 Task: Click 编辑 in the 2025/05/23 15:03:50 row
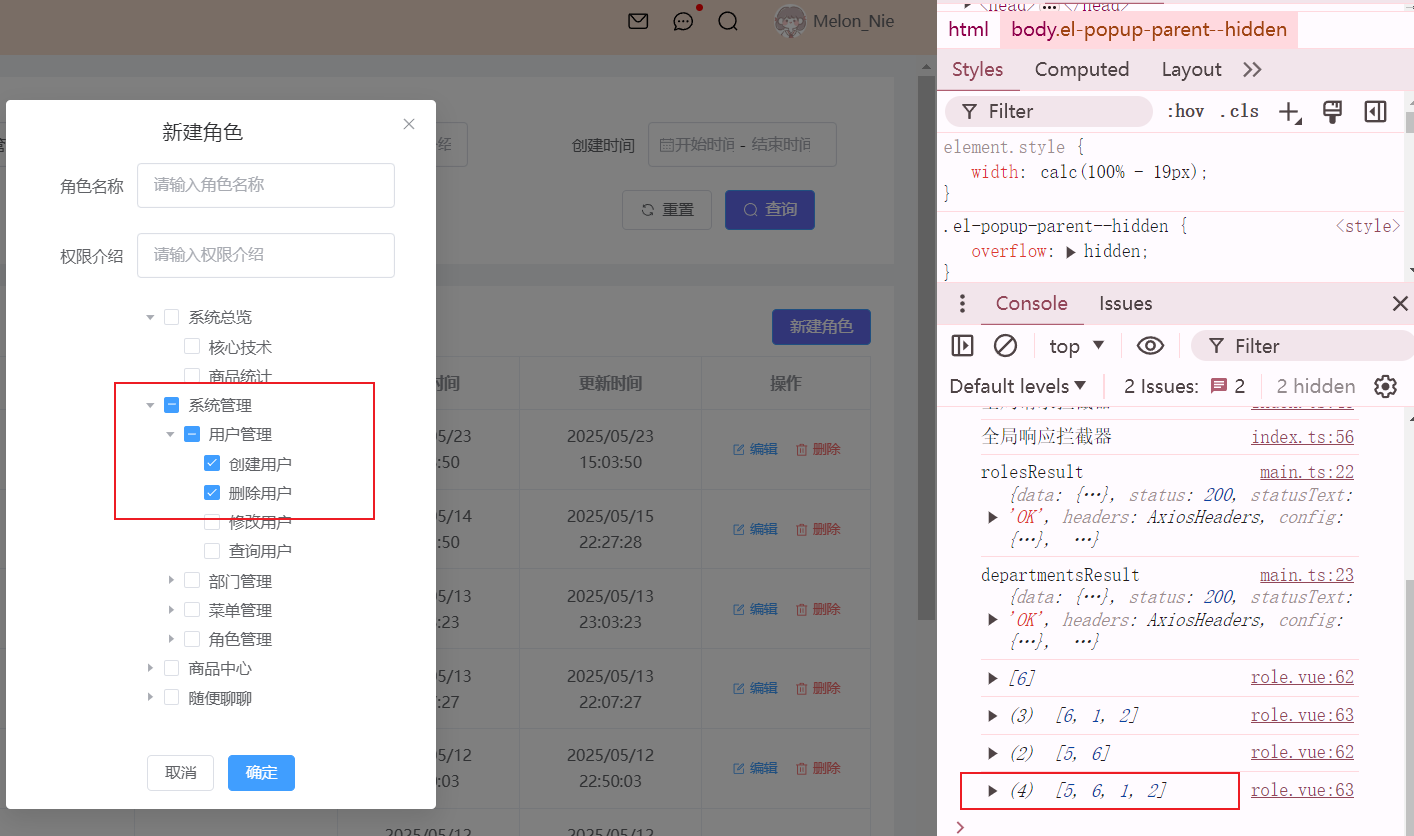point(755,449)
